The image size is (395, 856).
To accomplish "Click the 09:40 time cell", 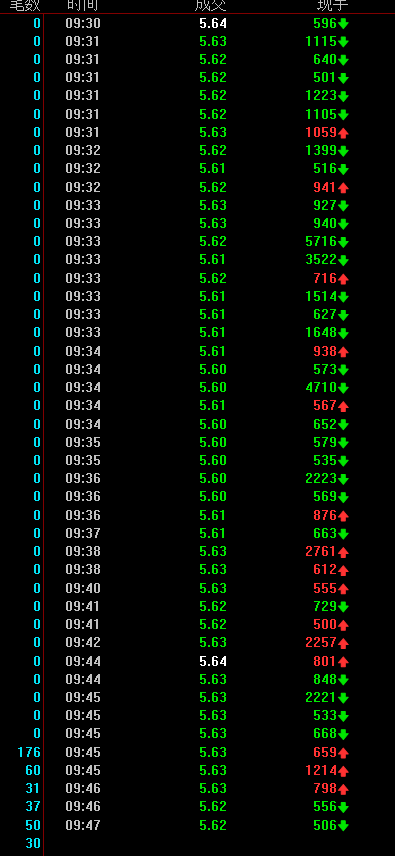I will (x=83, y=588).
